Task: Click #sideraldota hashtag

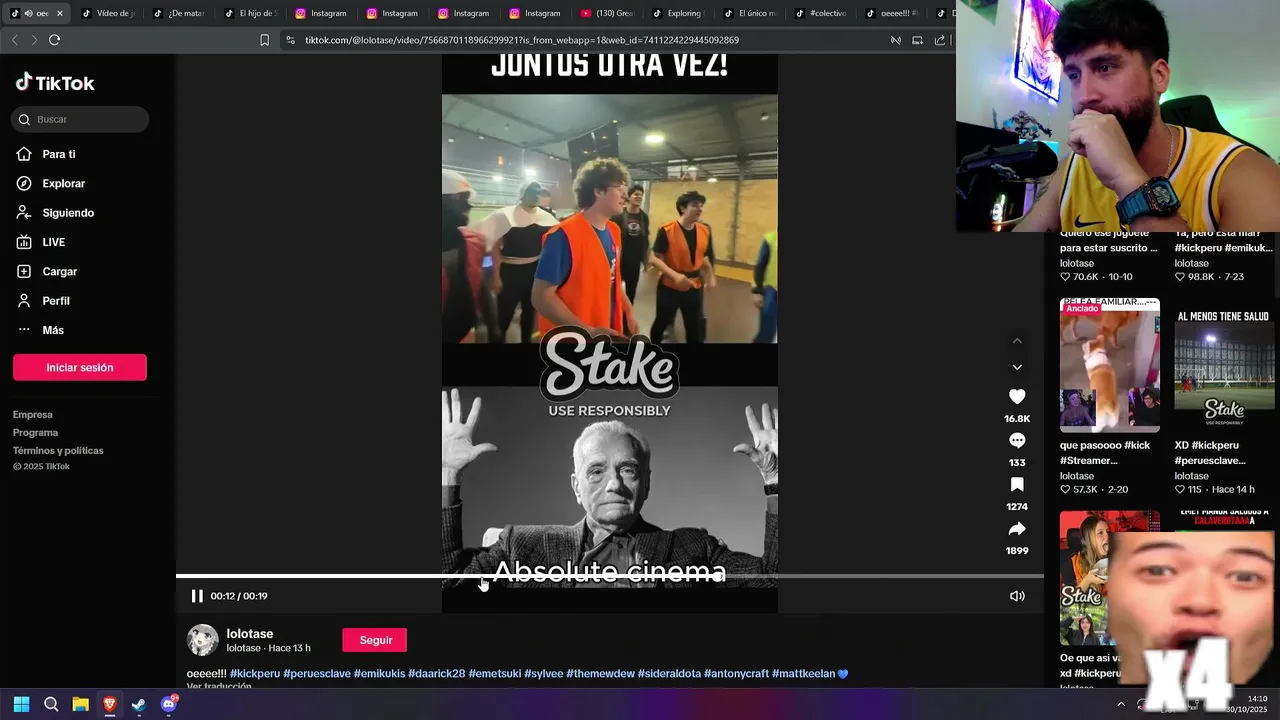Action: coord(669,674)
